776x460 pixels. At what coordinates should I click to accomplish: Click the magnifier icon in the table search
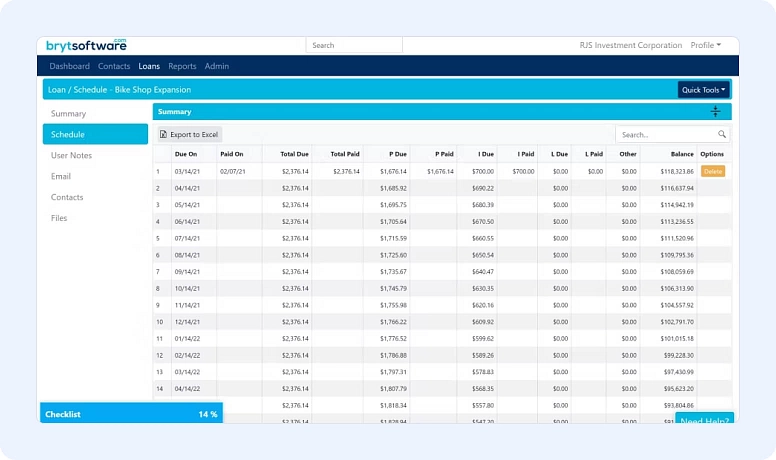pos(722,134)
